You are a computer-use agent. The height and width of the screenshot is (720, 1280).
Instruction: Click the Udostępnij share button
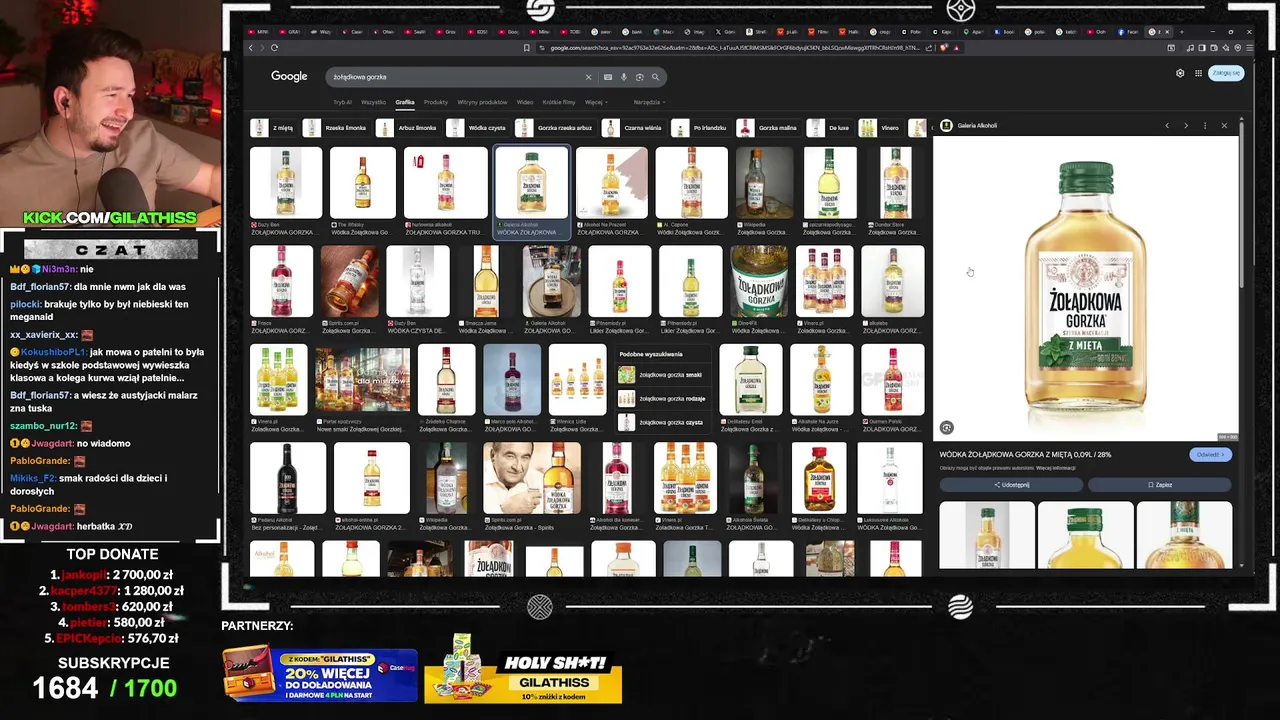coord(1011,485)
